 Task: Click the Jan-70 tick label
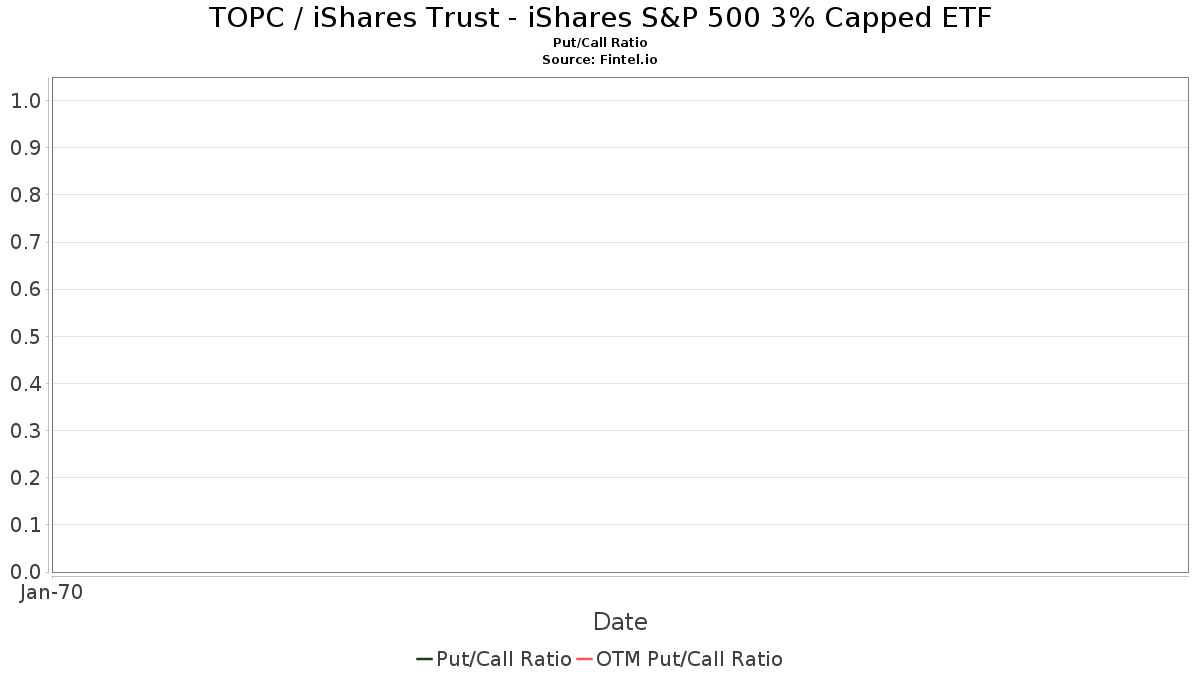(51, 592)
